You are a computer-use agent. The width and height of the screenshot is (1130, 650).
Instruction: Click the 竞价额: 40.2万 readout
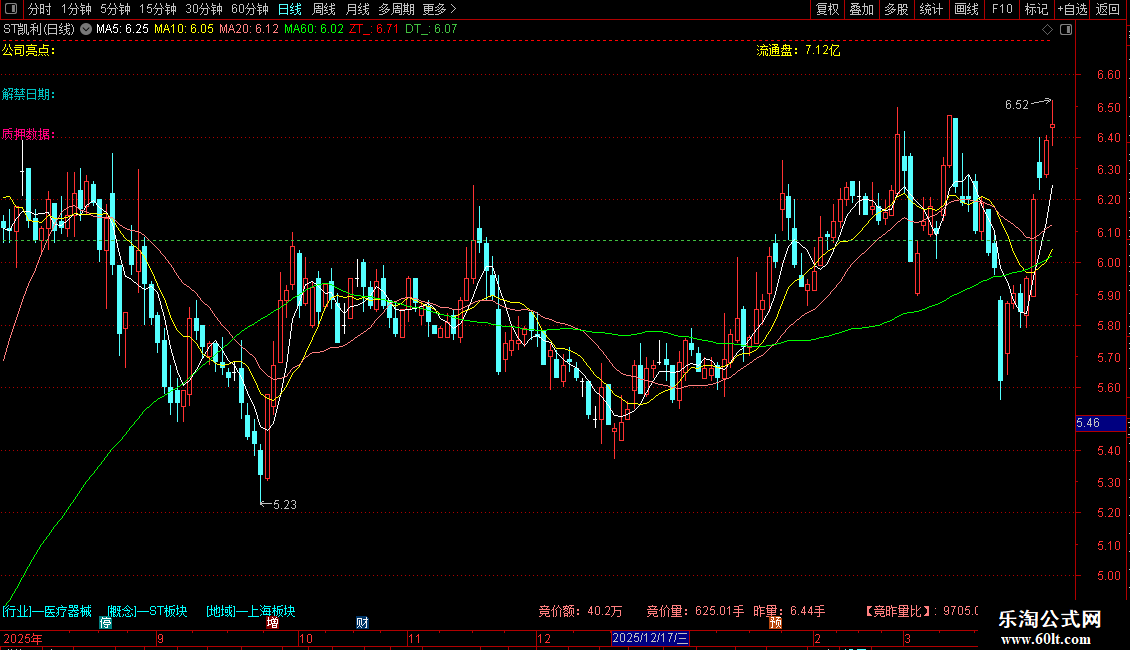pos(580,611)
